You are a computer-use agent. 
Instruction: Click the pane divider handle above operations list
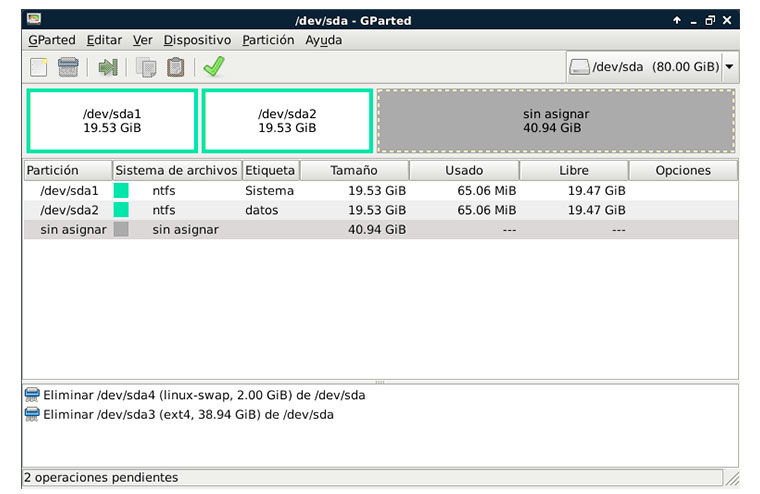(380, 382)
